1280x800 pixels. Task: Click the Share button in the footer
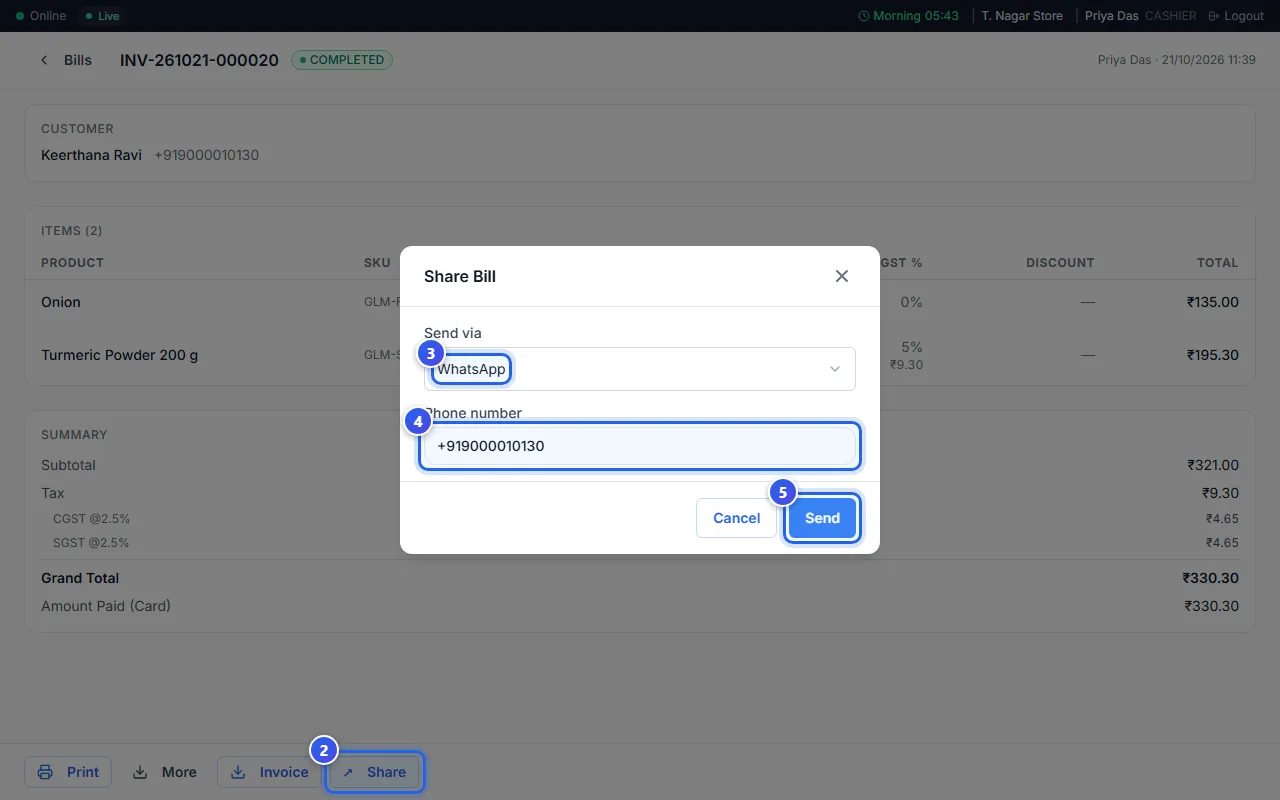click(375, 772)
